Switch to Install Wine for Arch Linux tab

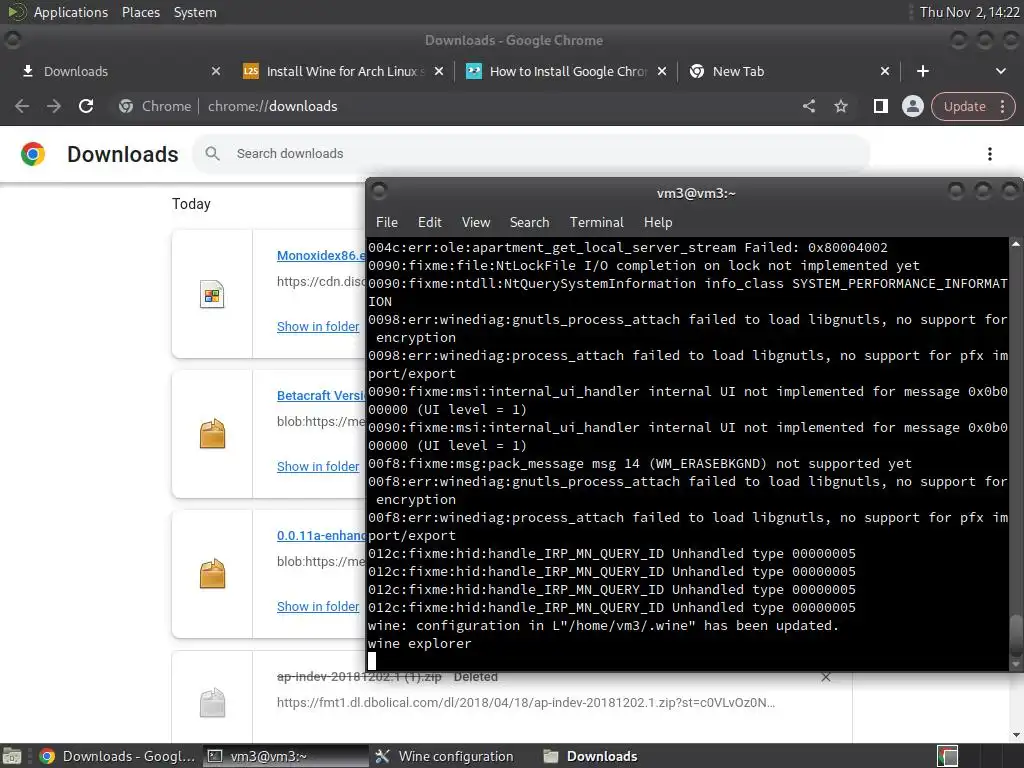click(343, 71)
